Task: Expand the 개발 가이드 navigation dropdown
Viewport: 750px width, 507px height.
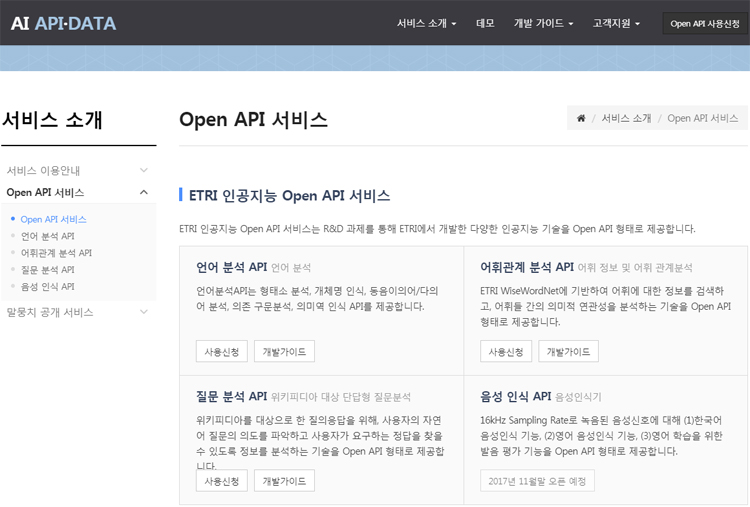Action: point(543,23)
